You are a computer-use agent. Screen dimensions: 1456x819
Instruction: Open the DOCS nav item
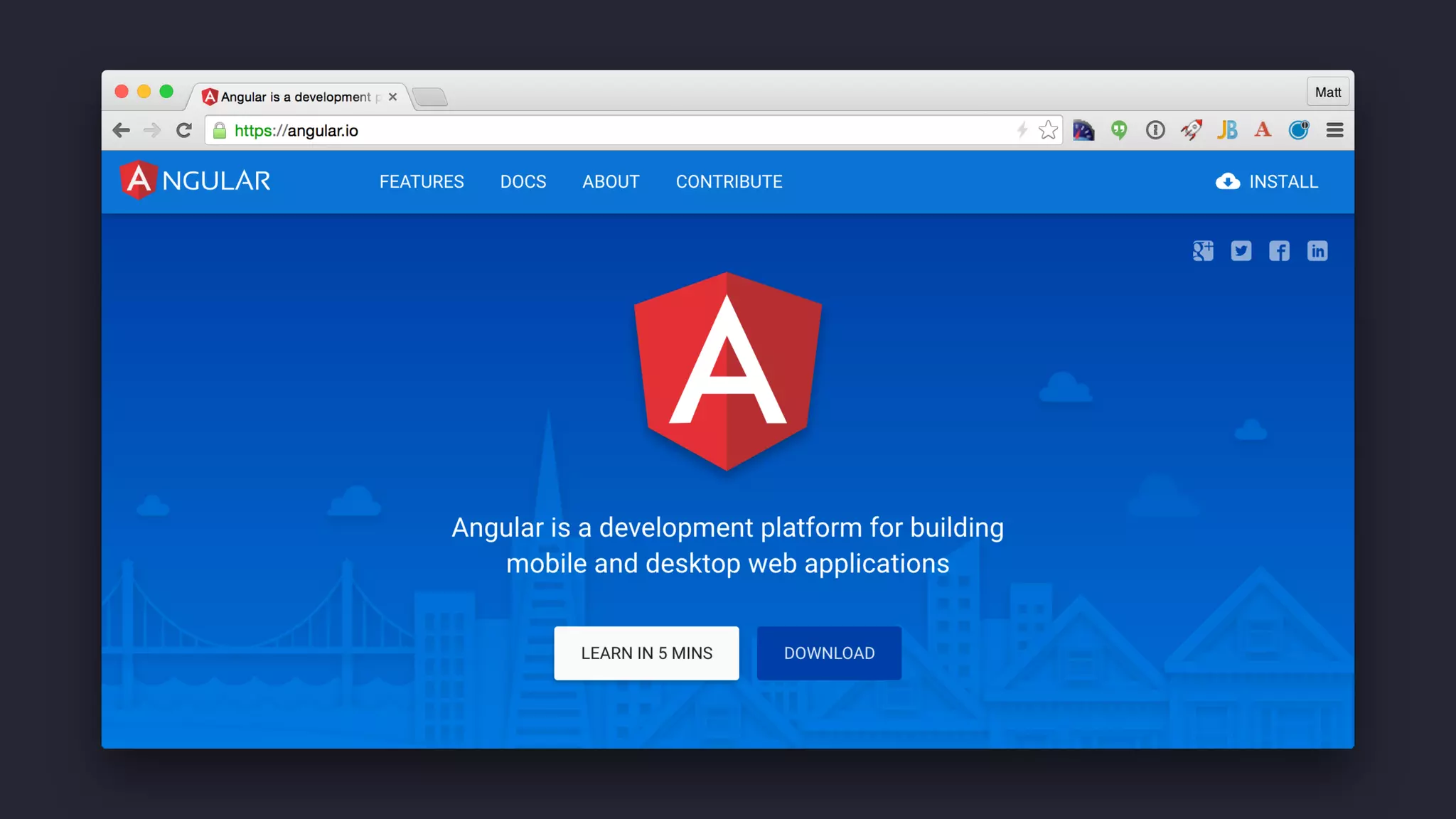tap(523, 182)
